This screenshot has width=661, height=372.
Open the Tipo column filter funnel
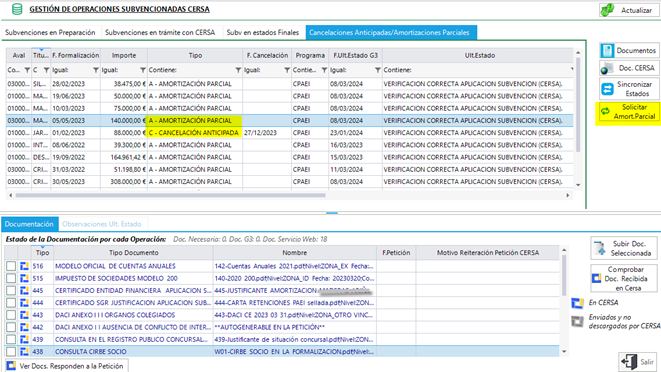[x=238, y=70]
